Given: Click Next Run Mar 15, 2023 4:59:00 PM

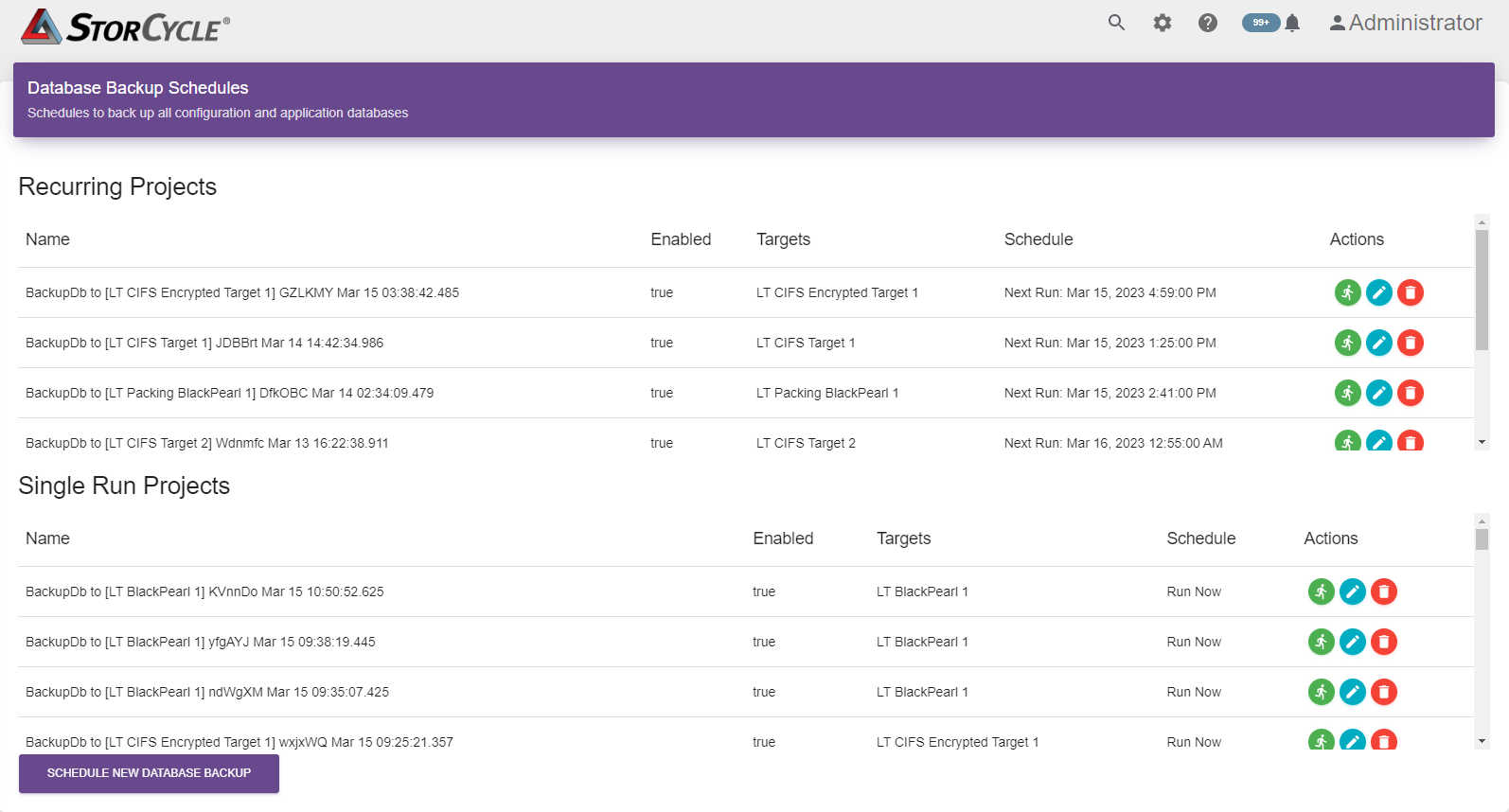Looking at the screenshot, I should tap(1110, 292).
